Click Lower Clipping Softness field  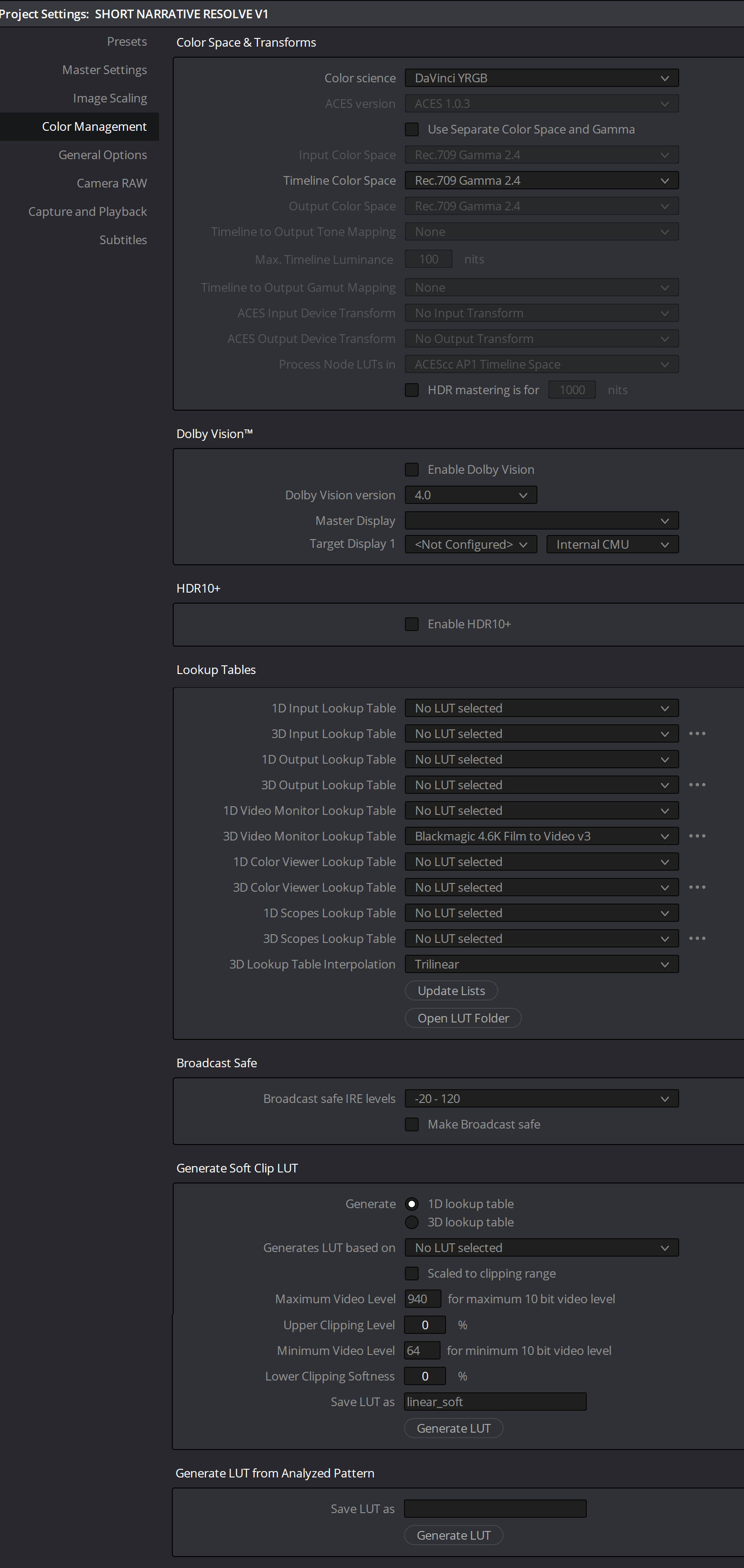click(425, 1375)
